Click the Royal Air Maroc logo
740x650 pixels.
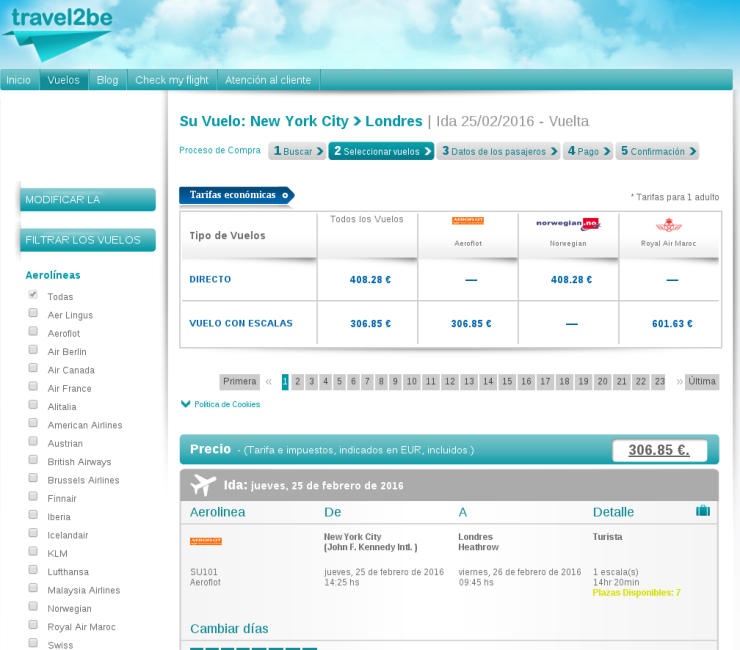pyautogui.click(x=669, y=225)
